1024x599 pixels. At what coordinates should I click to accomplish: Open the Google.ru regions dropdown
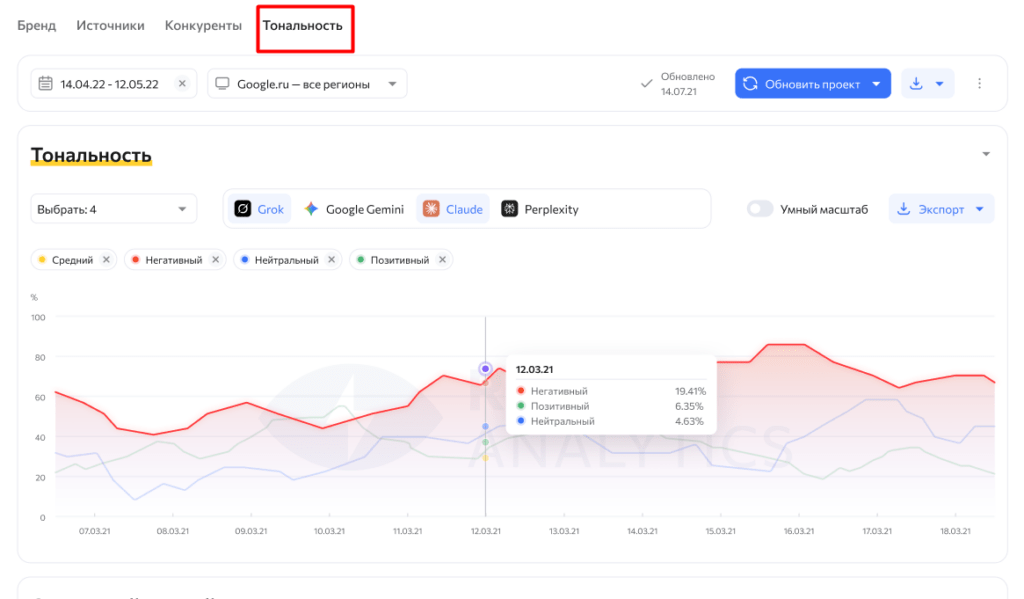[307, 84]
